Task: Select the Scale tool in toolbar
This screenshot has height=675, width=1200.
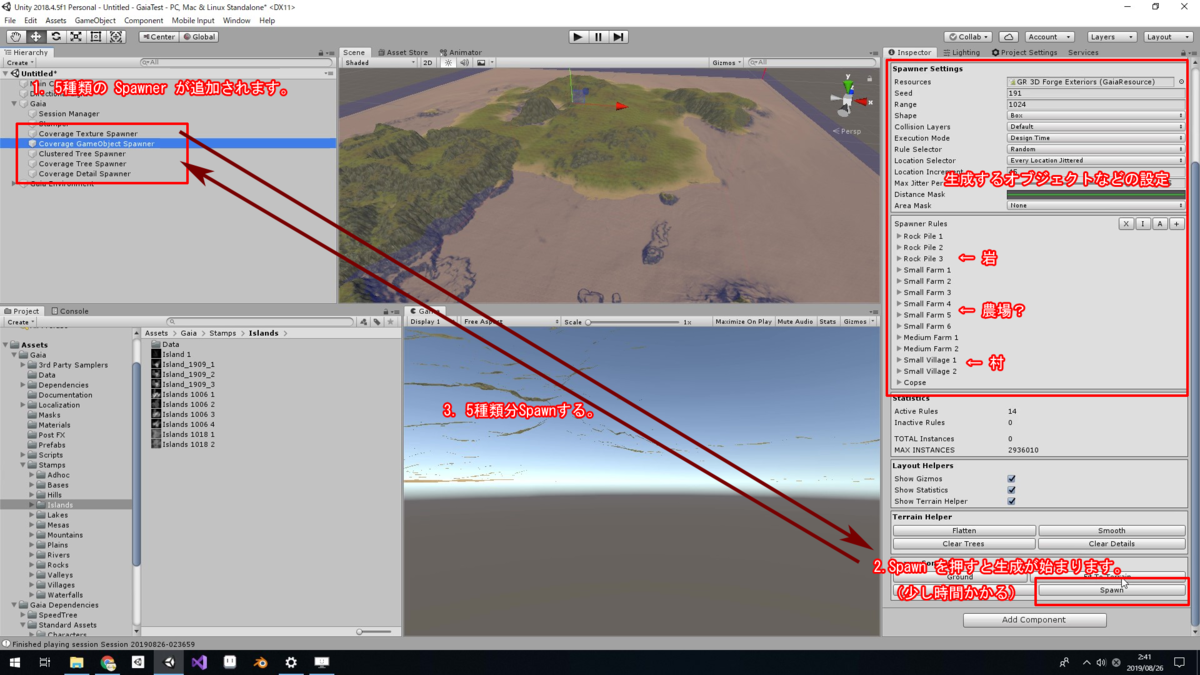Action: pyautogui.click(x=76, y=37)
